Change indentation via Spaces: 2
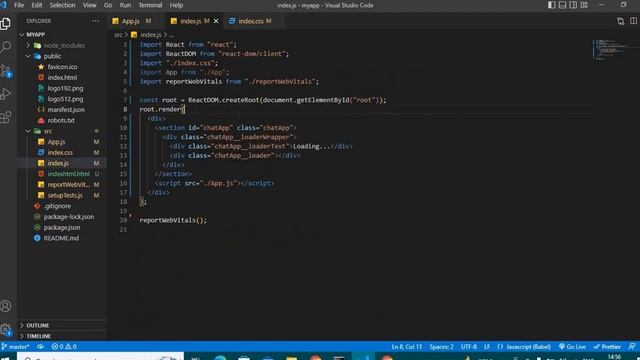The image size is (640, 360). pyautogui.click(x=441, y=347)
